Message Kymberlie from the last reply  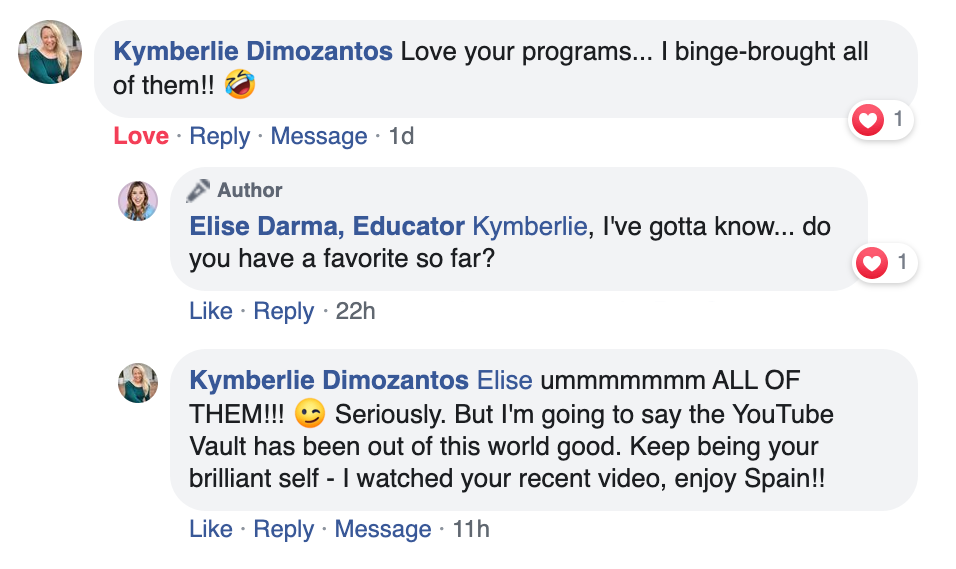click(x=382, y=528)
